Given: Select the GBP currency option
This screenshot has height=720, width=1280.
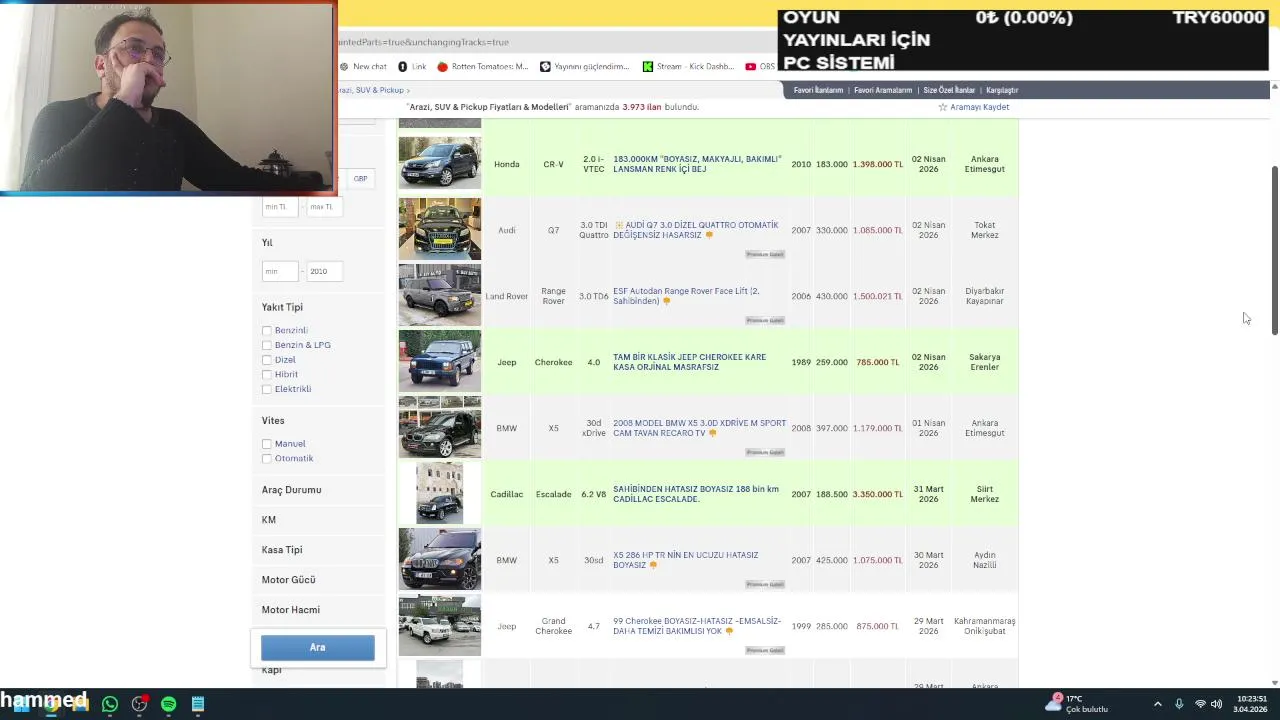Looking at the screenshot, I should [360, 179].
